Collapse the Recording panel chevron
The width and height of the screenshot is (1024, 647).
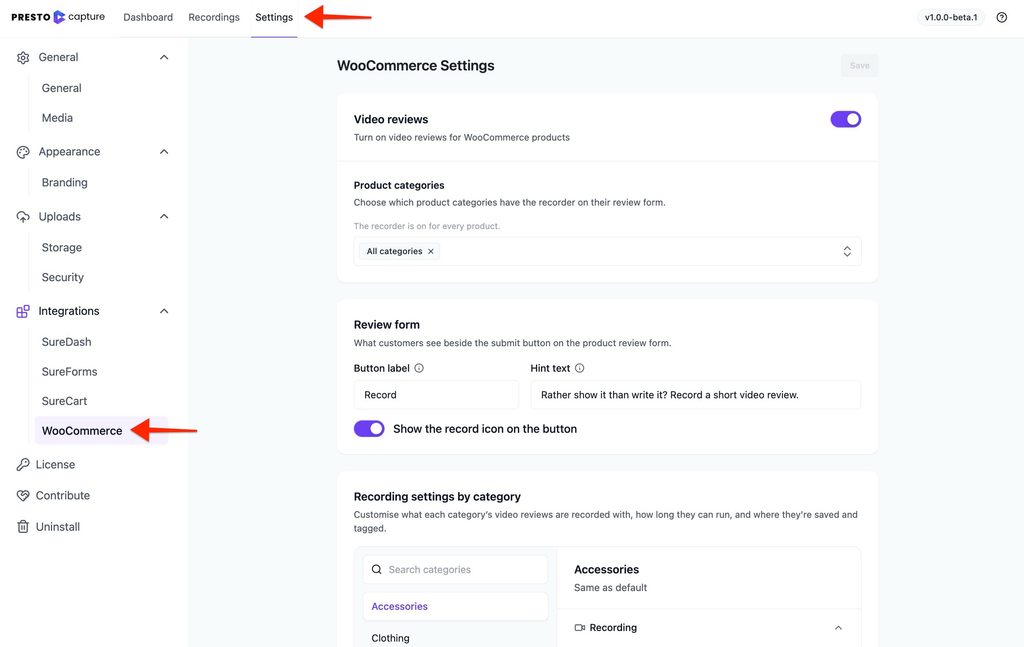point(839,627)
